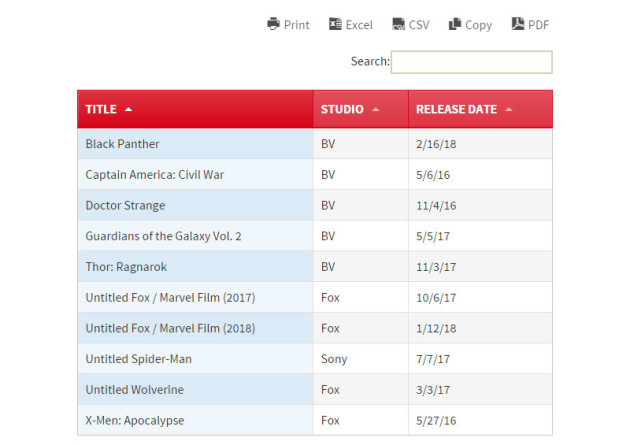Select Captain America: Civil War title
The height and width of the screenshot is (445, 630).
tap(195, 175)
